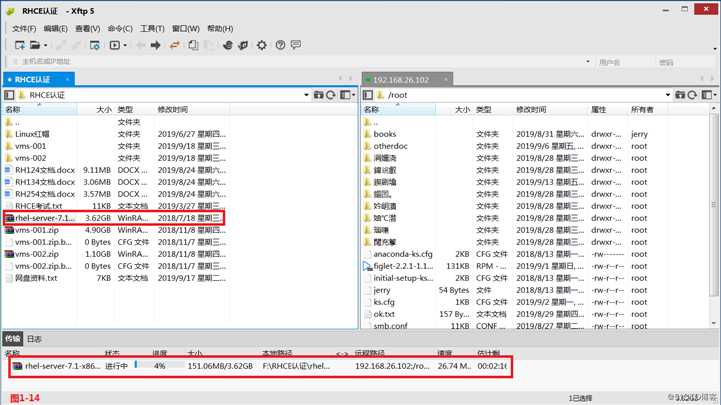Click the view layout icon in the local pane
721x405 pixels.
pos(345,95)
